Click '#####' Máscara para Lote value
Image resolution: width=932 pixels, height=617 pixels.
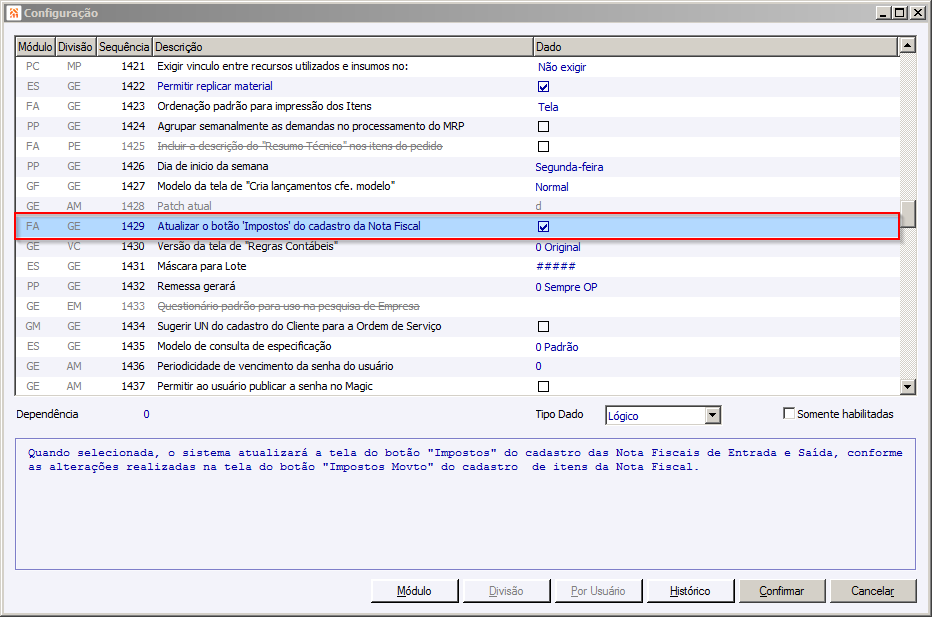556,266
